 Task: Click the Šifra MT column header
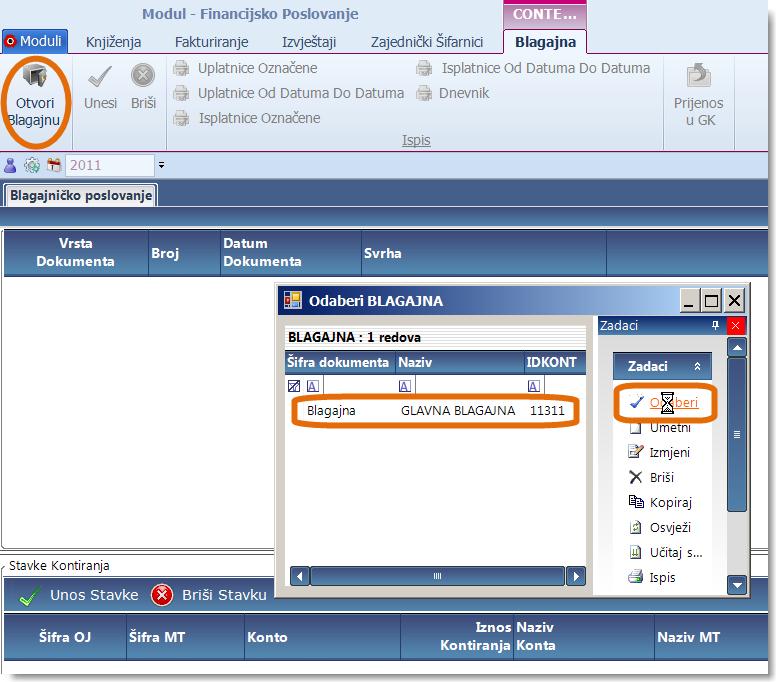[186, 637]
